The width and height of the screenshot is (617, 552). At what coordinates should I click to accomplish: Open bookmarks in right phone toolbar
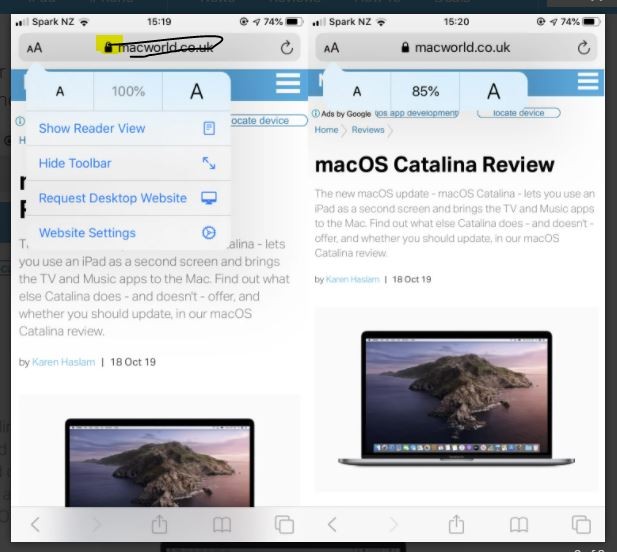[x=519, y=525]
